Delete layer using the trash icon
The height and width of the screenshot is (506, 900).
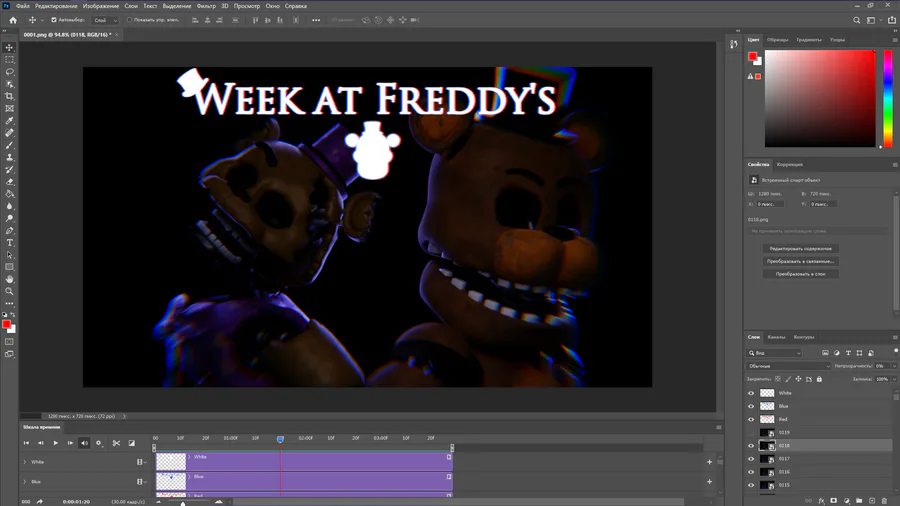884,501
